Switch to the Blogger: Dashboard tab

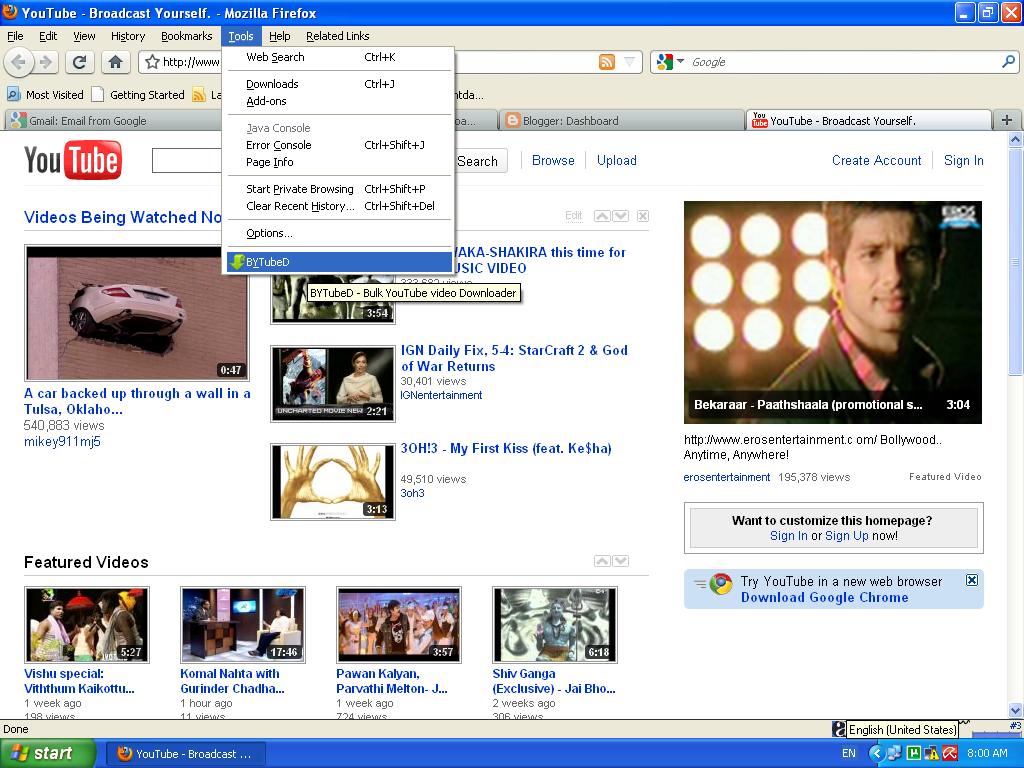point(620,121)
